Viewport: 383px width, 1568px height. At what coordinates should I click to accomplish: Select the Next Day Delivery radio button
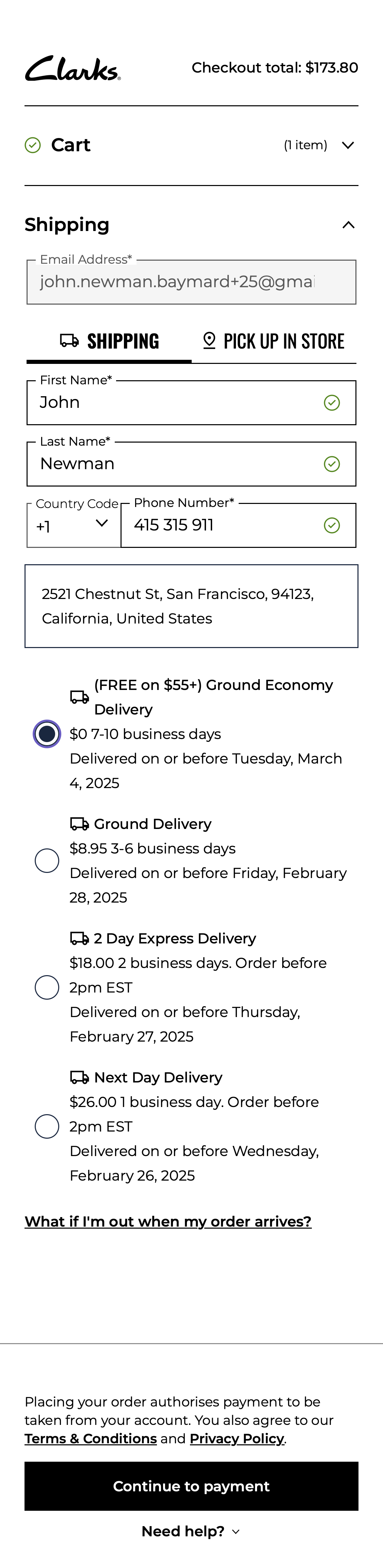47,1127
